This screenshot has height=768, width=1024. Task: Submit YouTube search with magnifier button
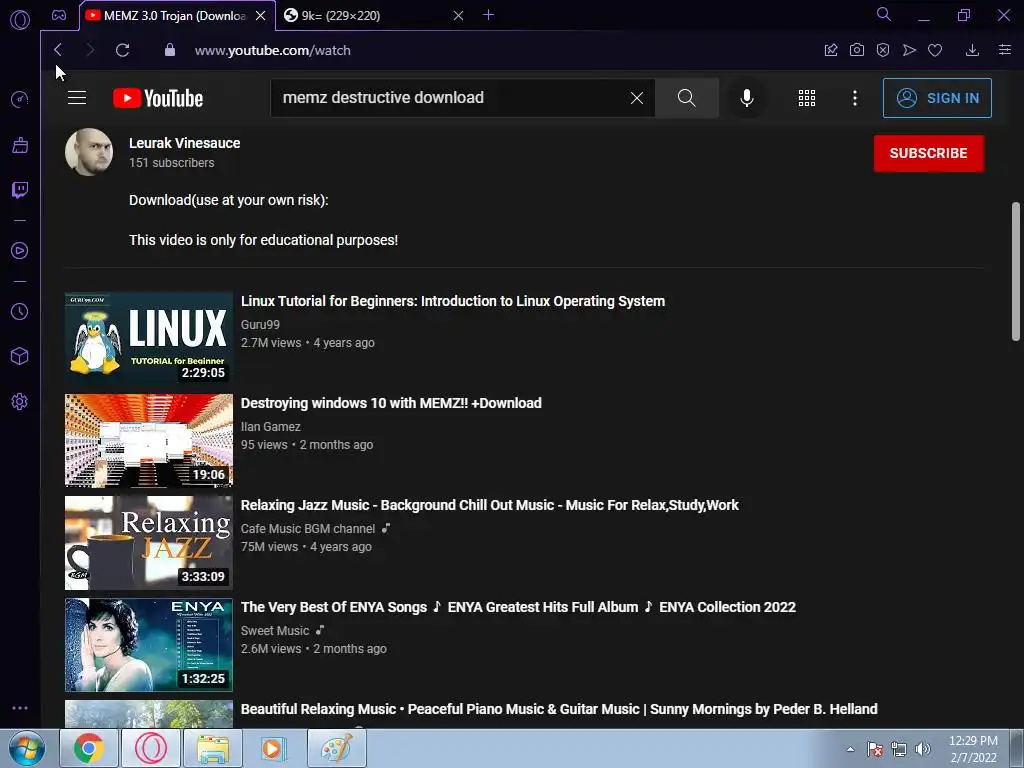(x=686, y=98)
